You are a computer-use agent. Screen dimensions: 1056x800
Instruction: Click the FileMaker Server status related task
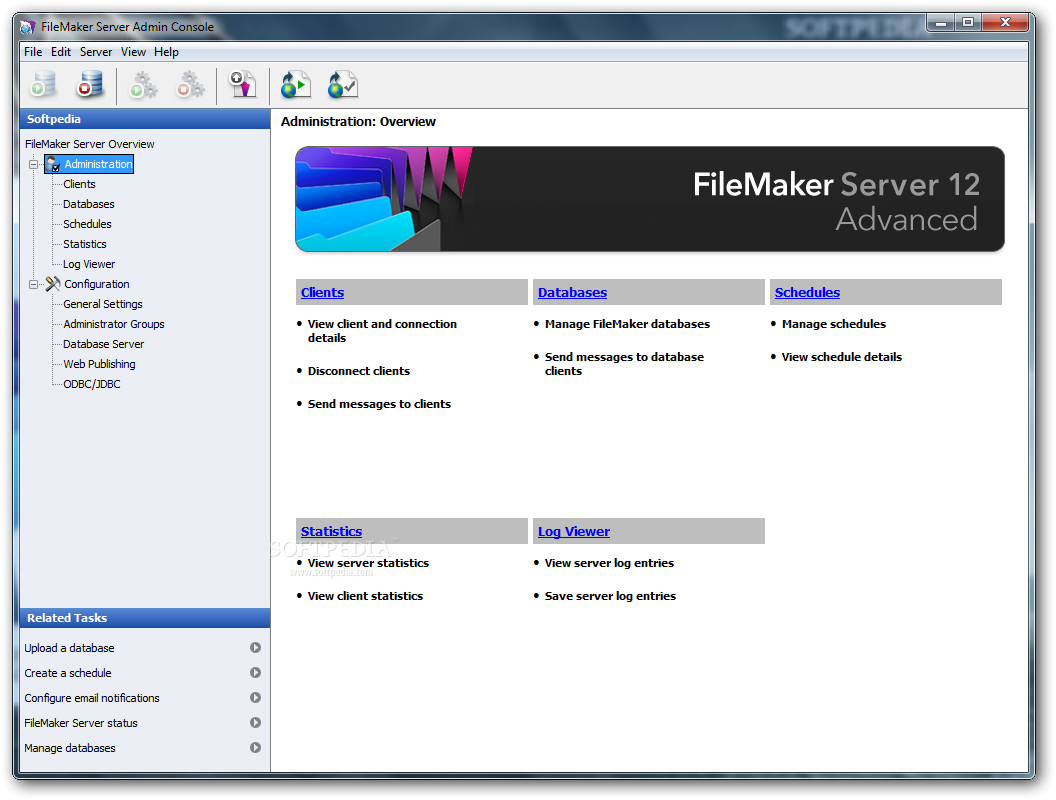pos(81,723)
